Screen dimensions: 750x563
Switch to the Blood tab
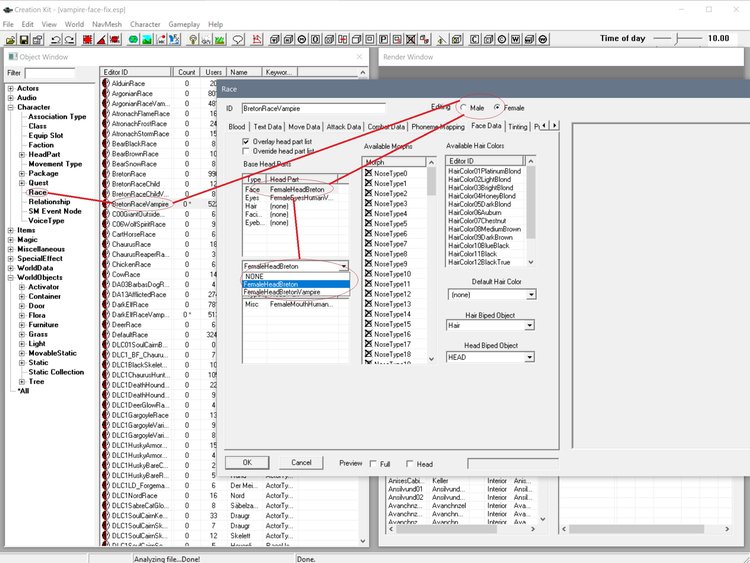click(x=237, y=127)
